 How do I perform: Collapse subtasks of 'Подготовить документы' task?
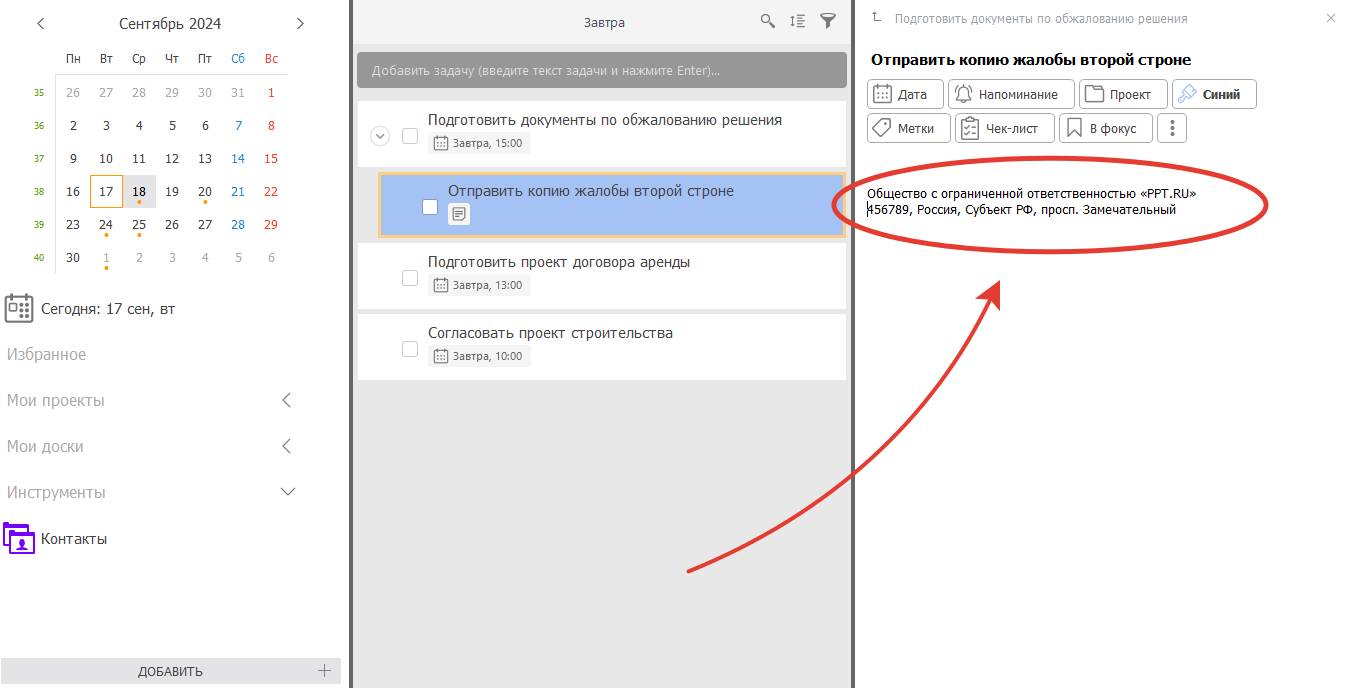pos(380,136)
